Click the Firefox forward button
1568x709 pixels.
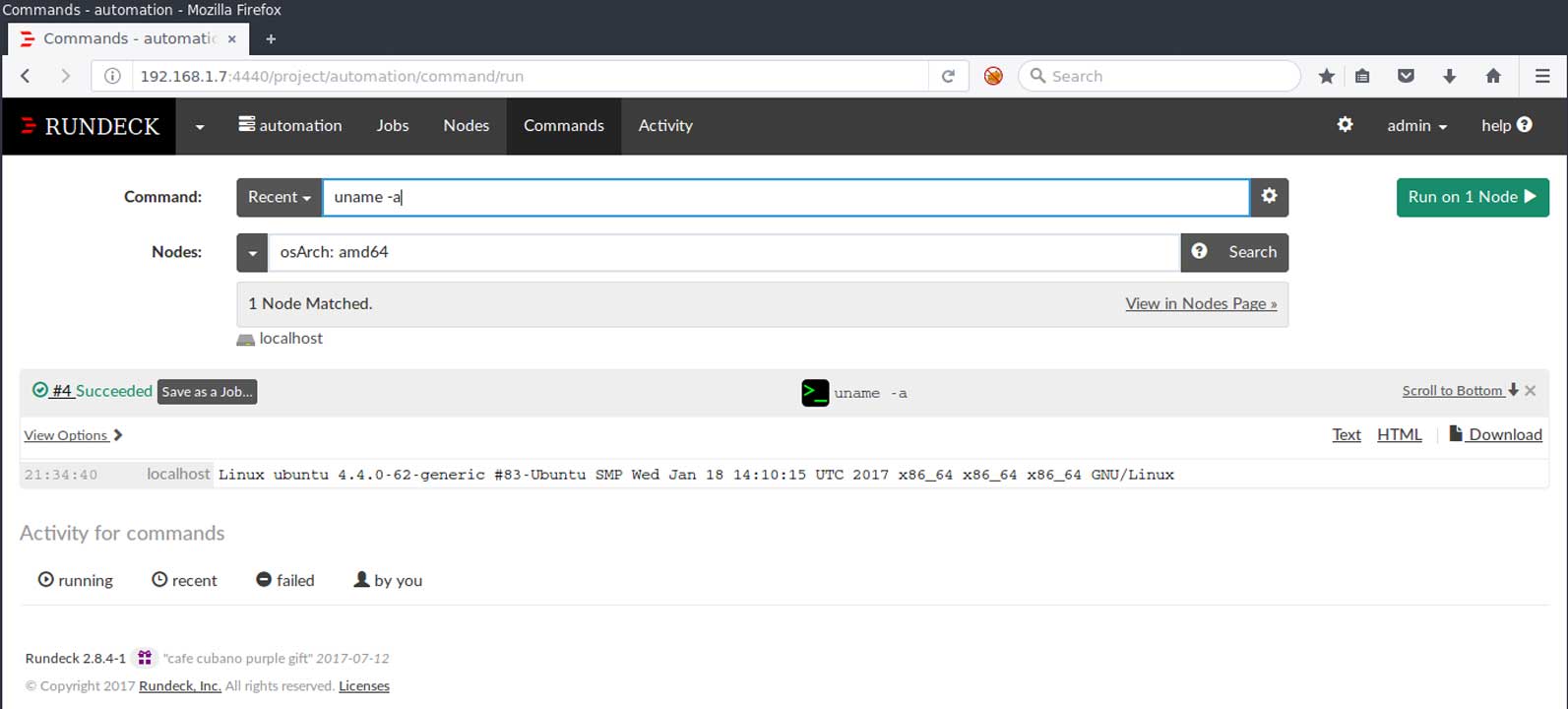click(65, 76)
